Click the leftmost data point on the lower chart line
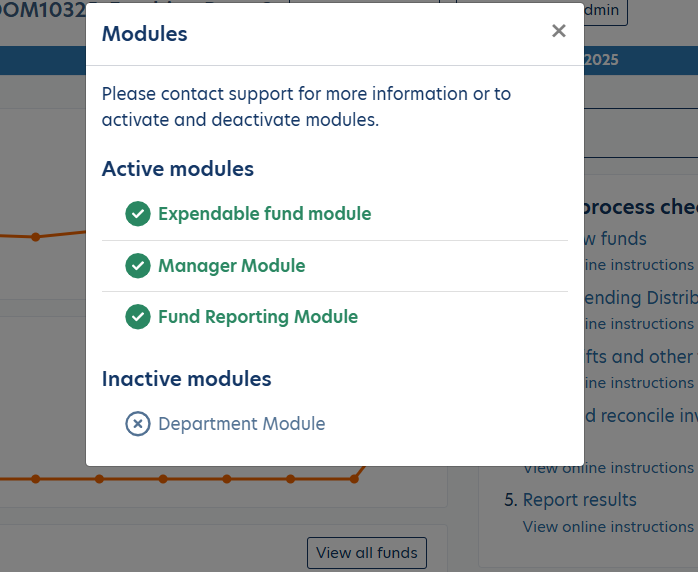698x572 pixels. (x=35, y=479)
